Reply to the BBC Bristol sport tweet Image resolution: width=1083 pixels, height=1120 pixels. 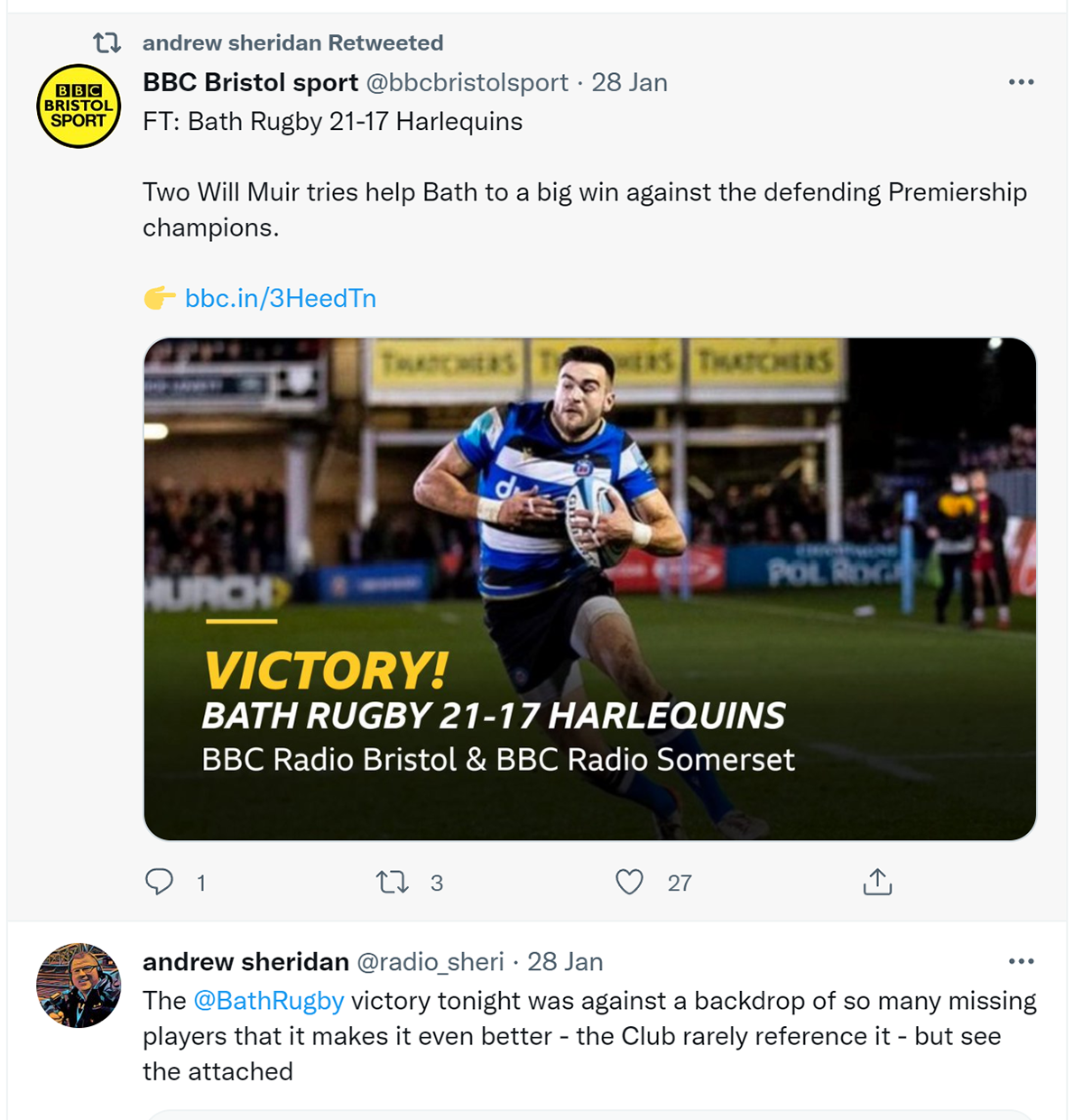tap(160, 882)
